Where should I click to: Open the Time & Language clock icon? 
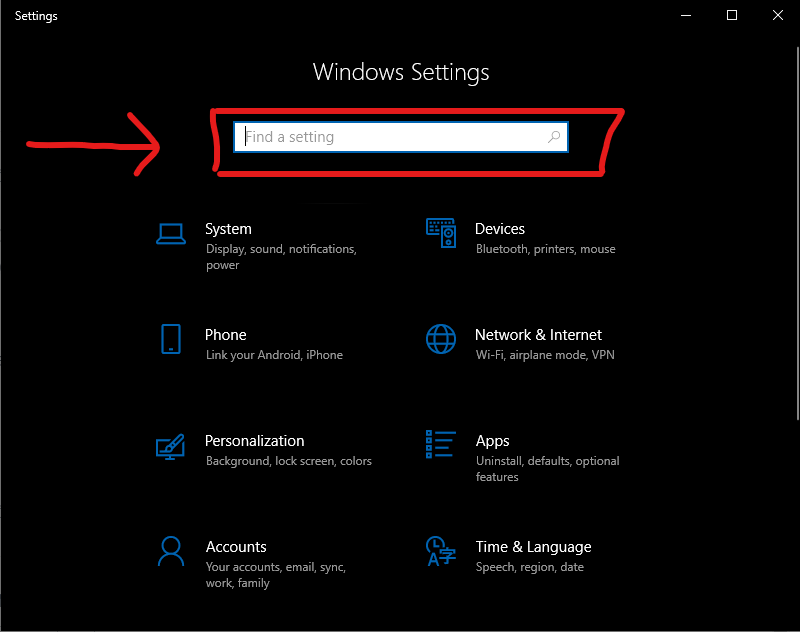point(441,551)
